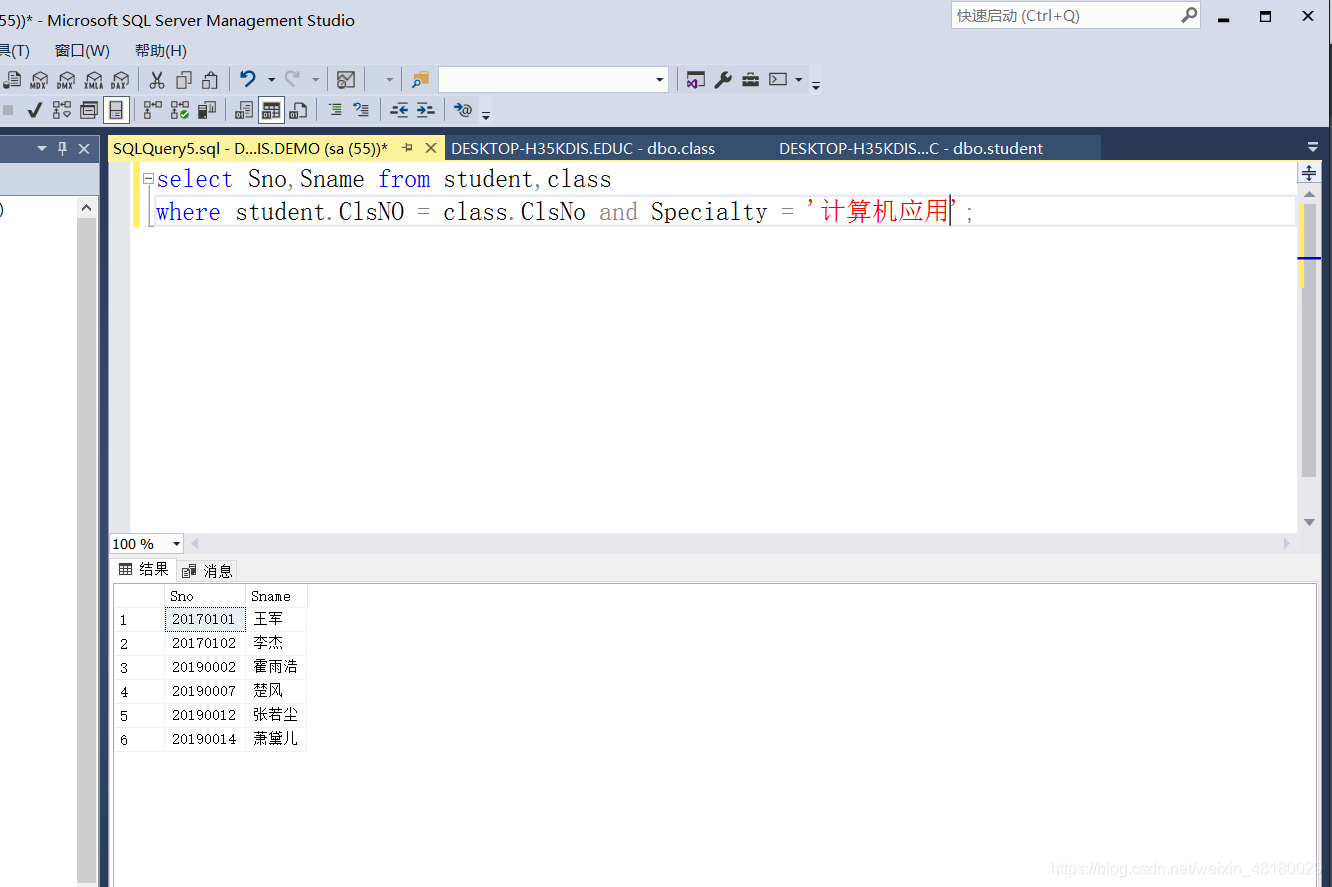Open the 窗口(W) menu
The width and height of the screenshot is (1332, 887).
pos(82,51)
